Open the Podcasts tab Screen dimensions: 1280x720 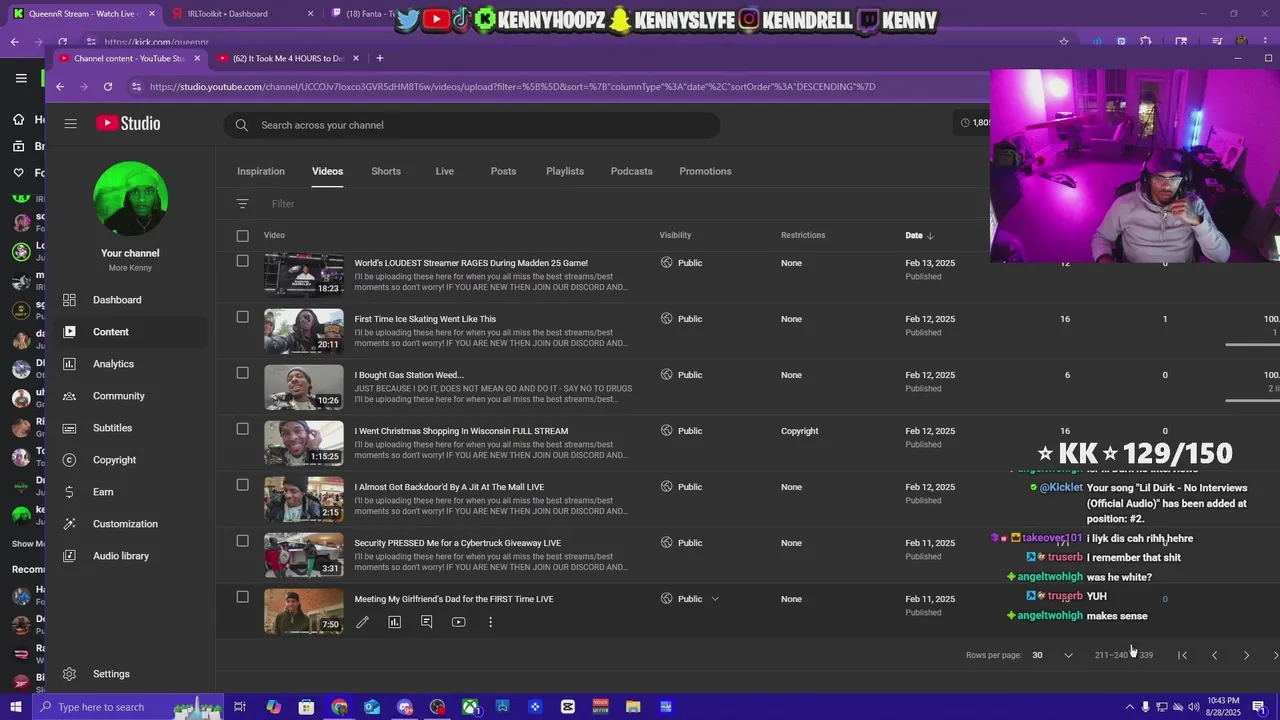click(632, 171)
